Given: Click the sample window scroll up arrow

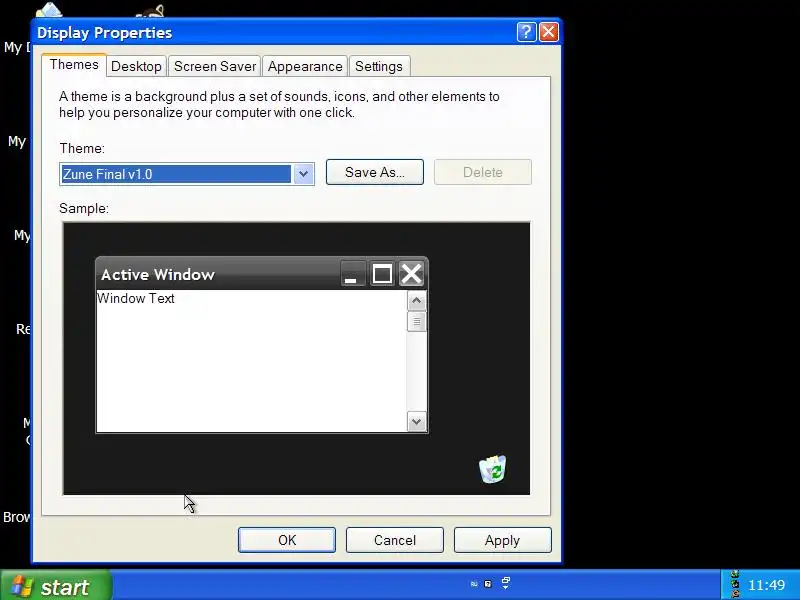Looking at the screenshot, I should click(416, 301).
